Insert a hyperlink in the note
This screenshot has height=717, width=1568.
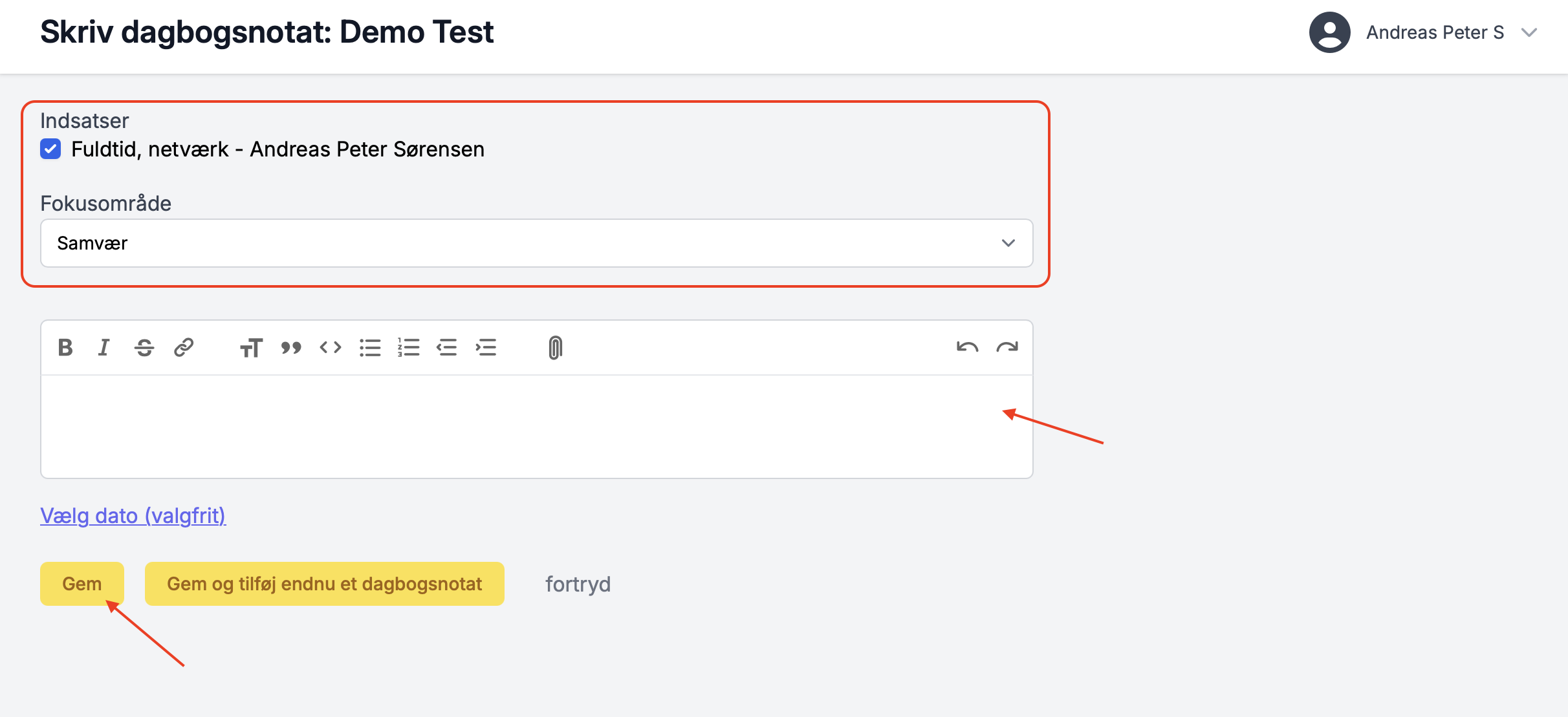(x=184, y=348)
